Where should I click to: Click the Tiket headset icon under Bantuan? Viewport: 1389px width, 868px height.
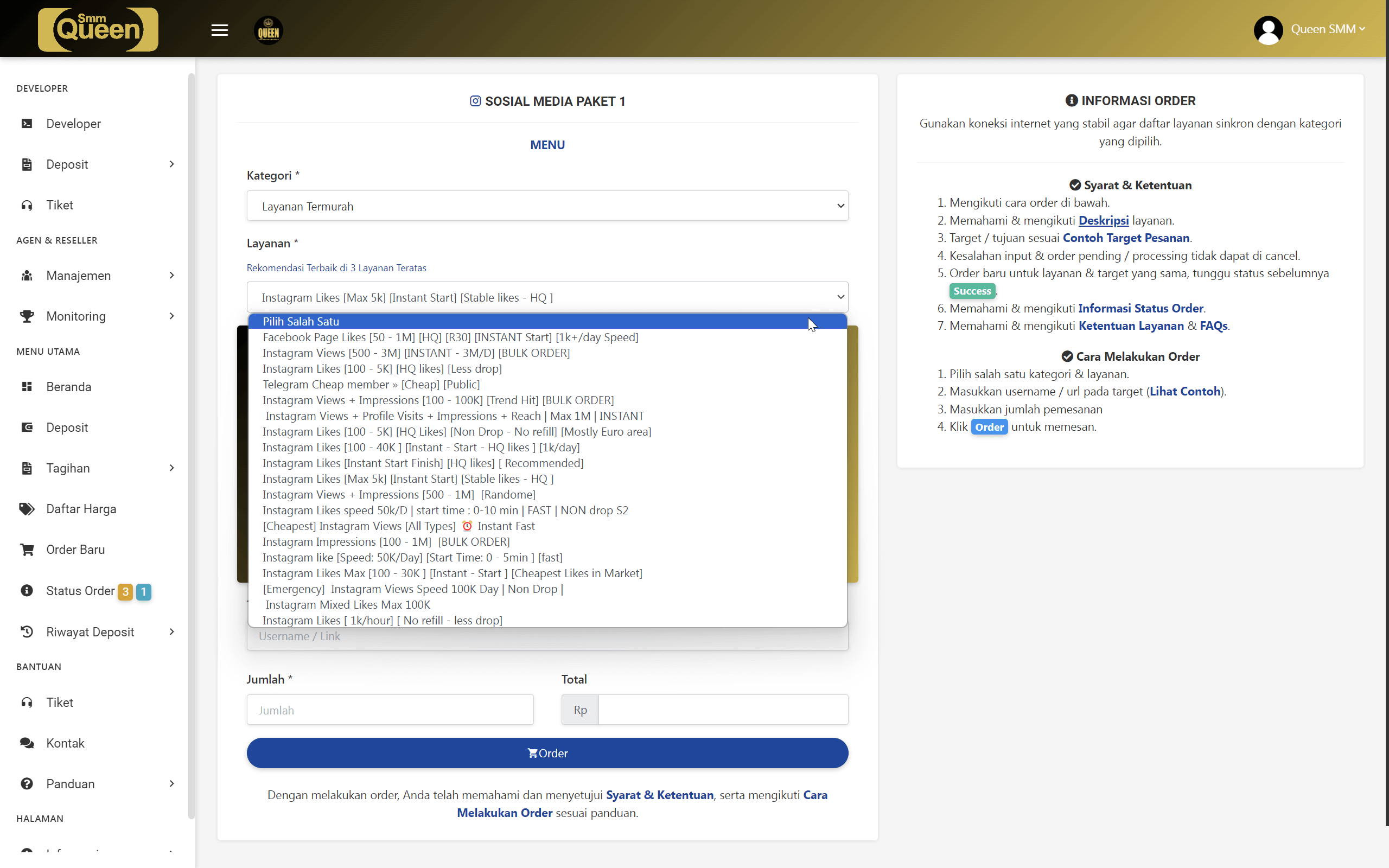27,703
